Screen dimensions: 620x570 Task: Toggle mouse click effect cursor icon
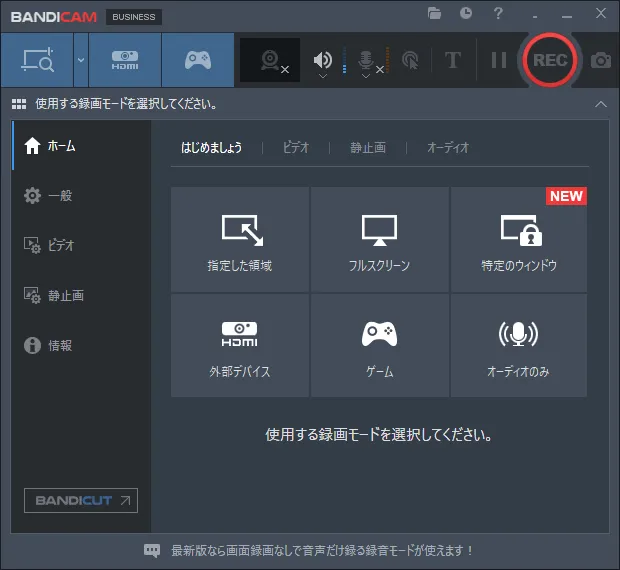click(410, 60)
